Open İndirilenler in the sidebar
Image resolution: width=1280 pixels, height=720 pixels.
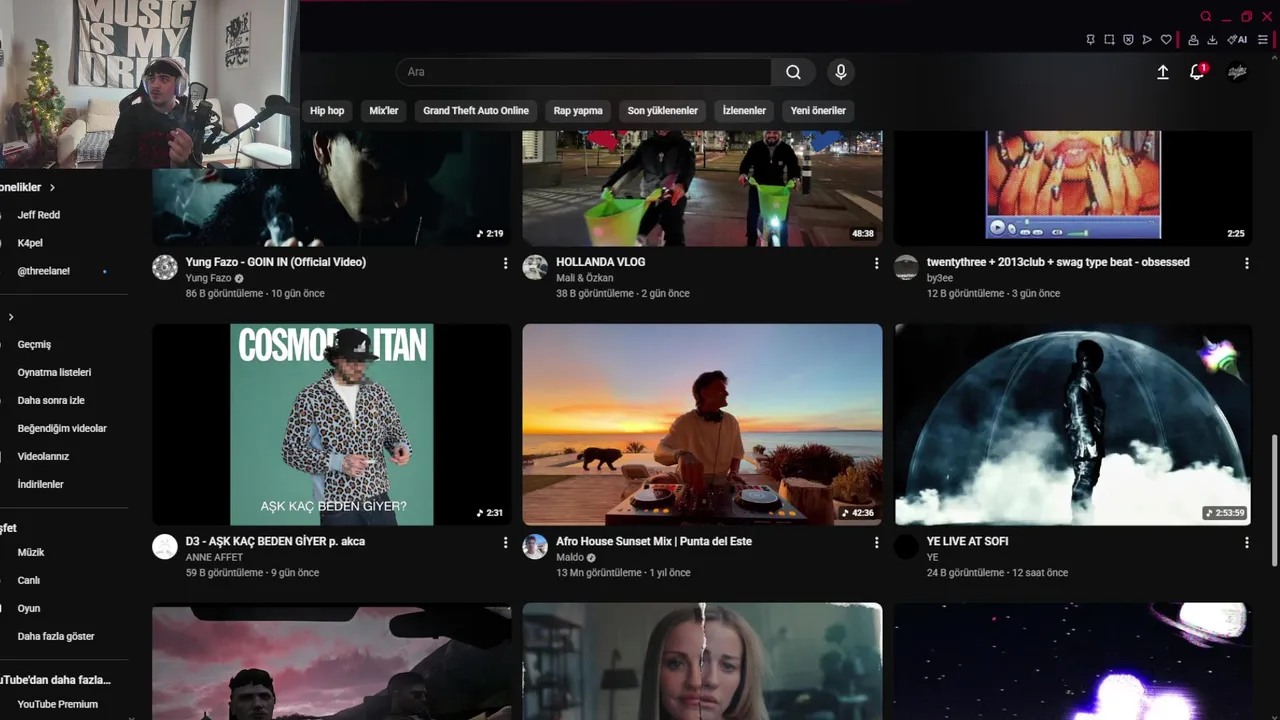point(40,484)
